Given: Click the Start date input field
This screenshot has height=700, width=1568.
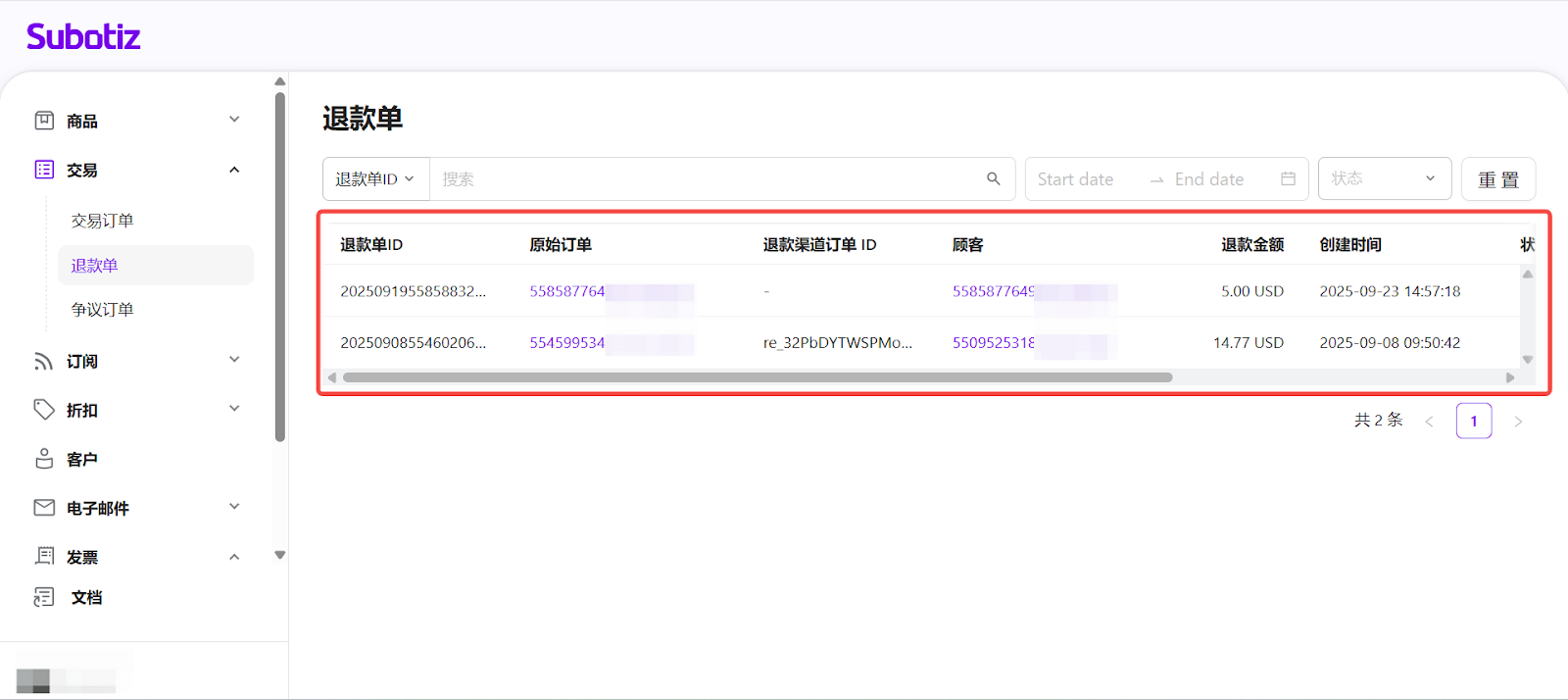Looking at the screenshot, I should coord(1076,179).
